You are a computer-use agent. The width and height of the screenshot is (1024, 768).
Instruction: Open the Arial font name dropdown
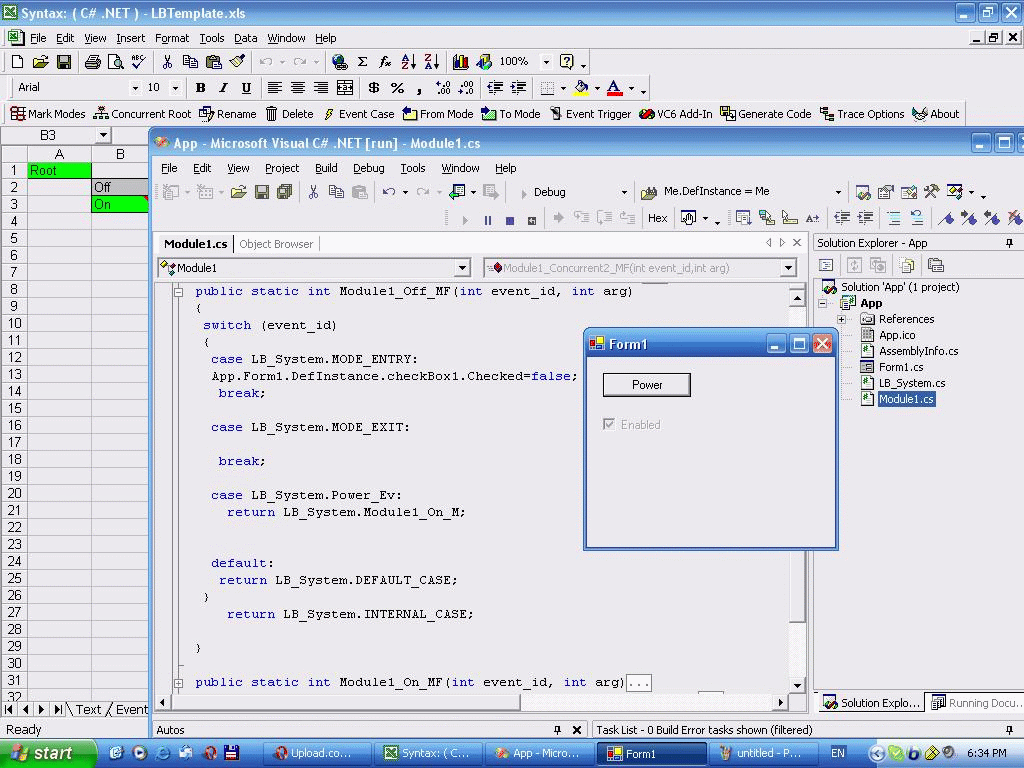135,88
